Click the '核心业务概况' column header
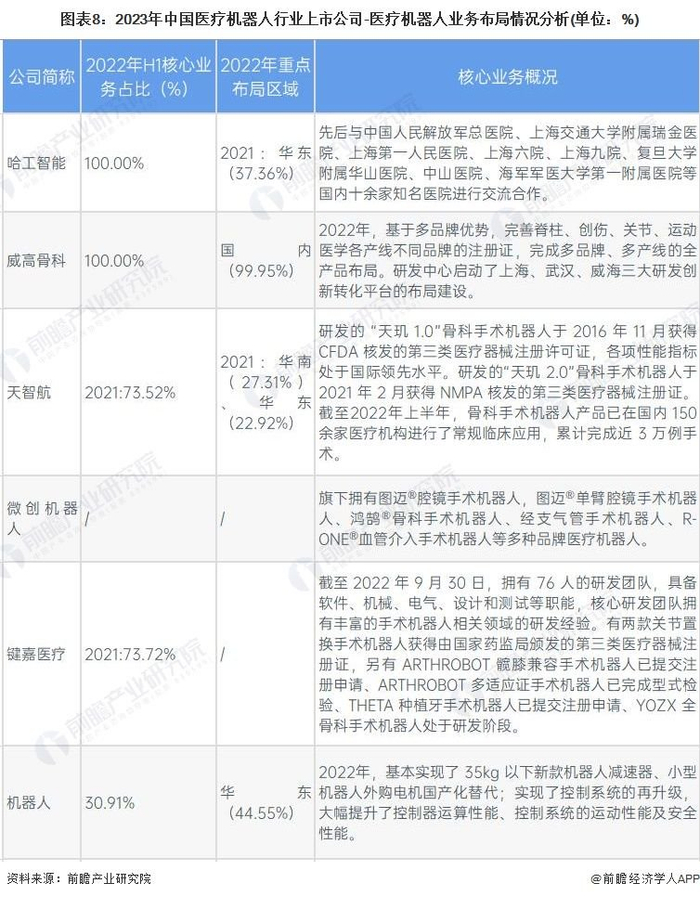Viewport: 700px width, 898px height. coord(508,77)
